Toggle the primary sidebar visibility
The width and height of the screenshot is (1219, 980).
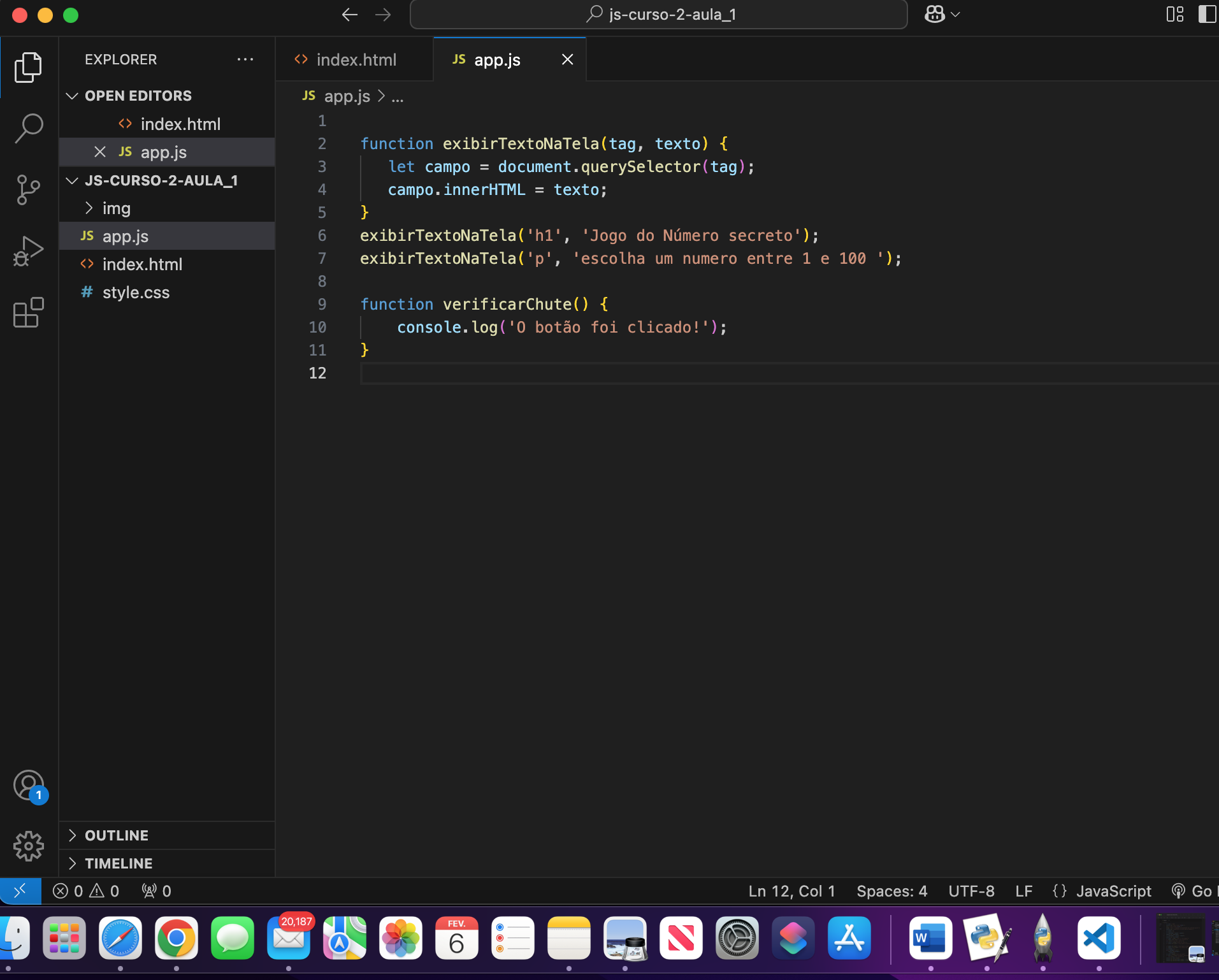[1208, 14]
